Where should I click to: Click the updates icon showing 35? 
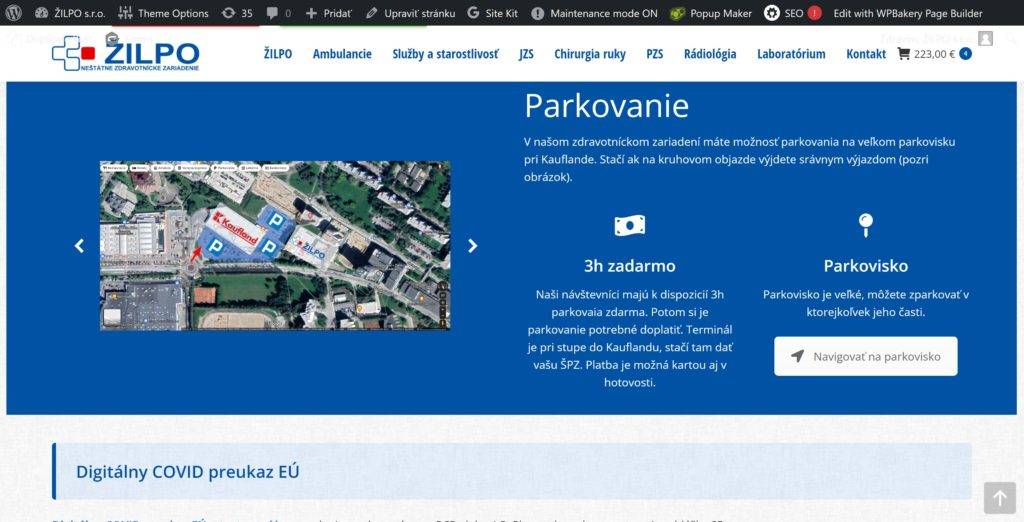click(237, 13)
